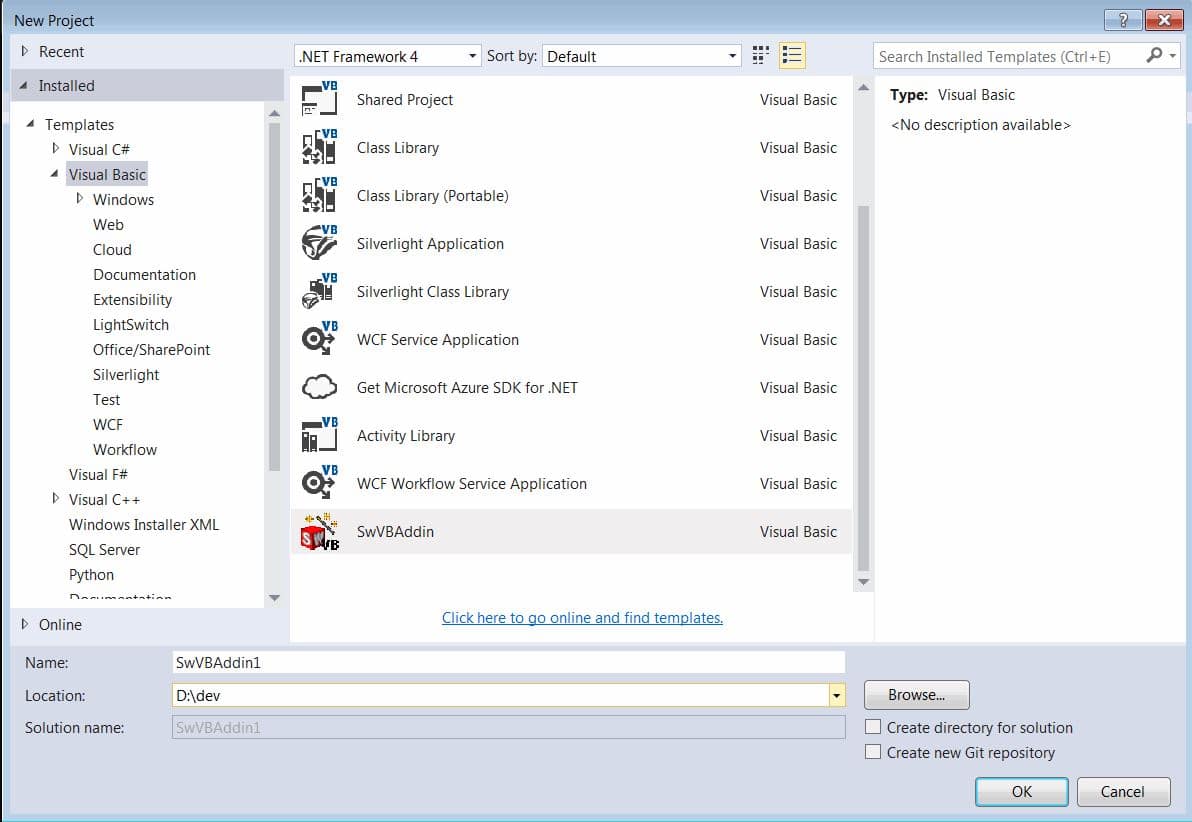Select Windows Installer XML node
Viewport: 1192px width, 822px height.
point(144,525)
